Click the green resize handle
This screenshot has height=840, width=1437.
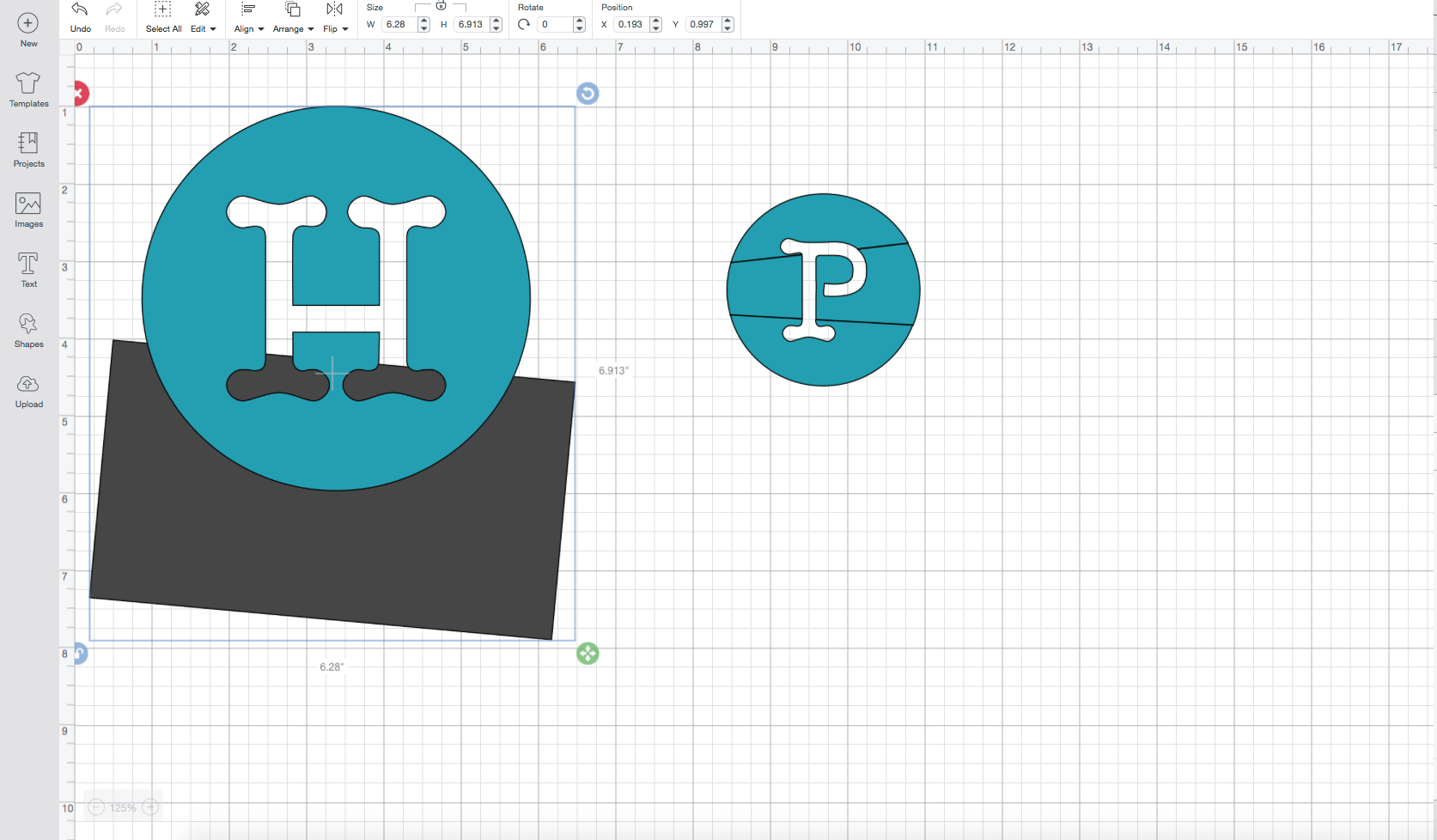588,654
